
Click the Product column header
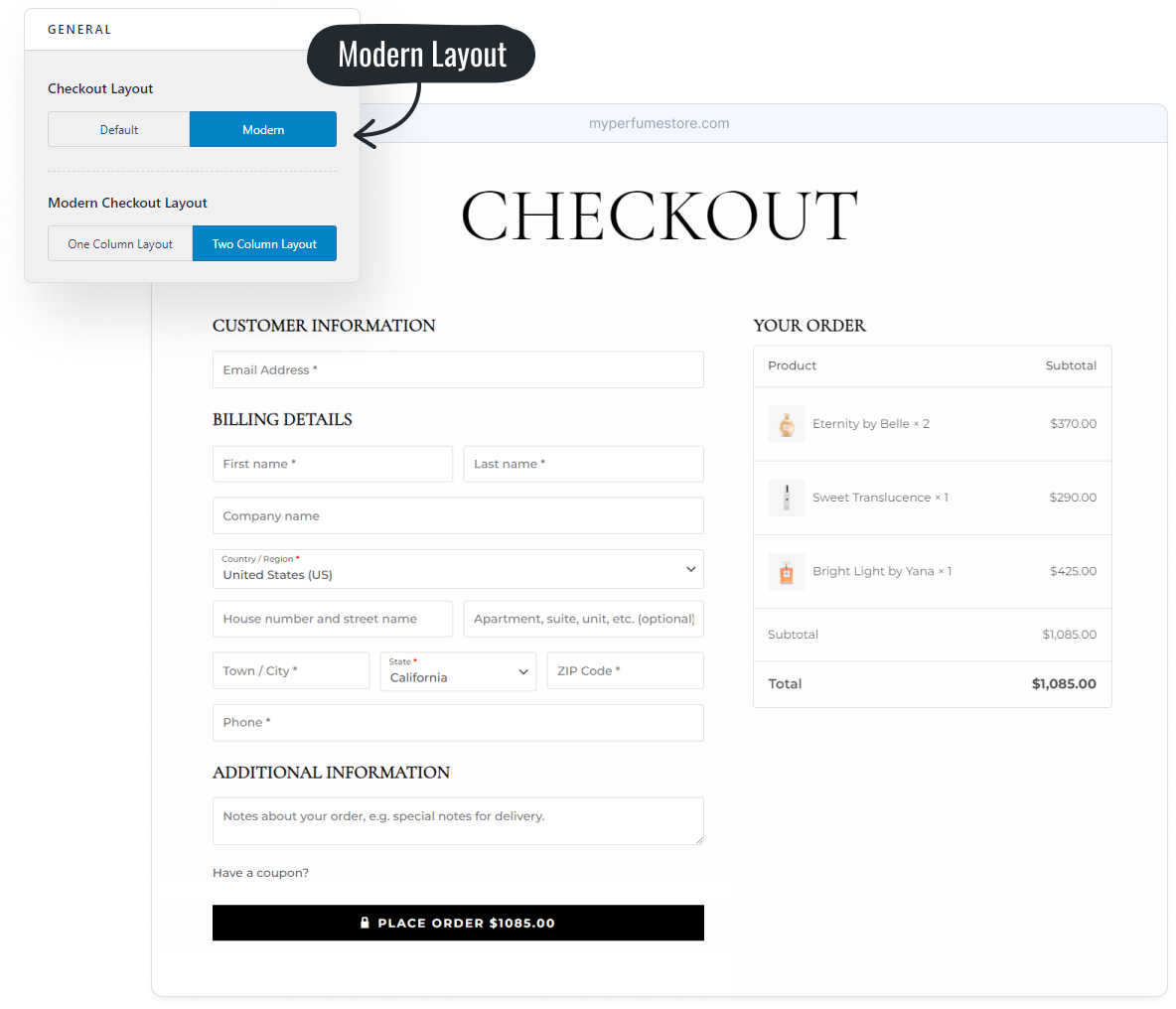[x=792, y=365]
